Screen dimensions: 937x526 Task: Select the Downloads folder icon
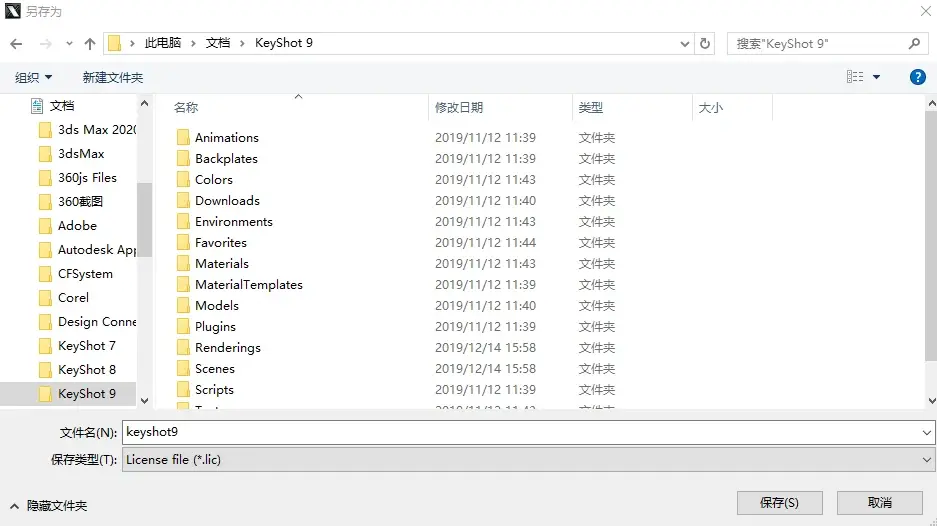click(x=183, y=200)
